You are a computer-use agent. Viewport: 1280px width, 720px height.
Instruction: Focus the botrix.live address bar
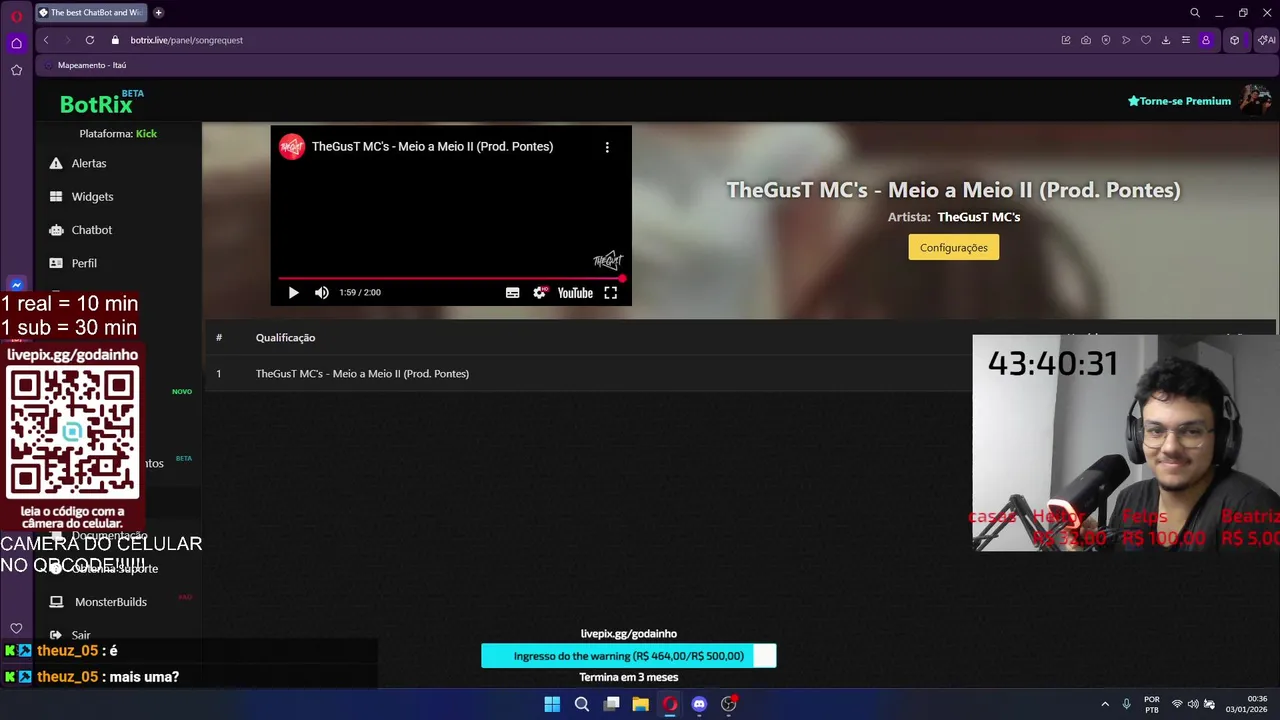186,40
